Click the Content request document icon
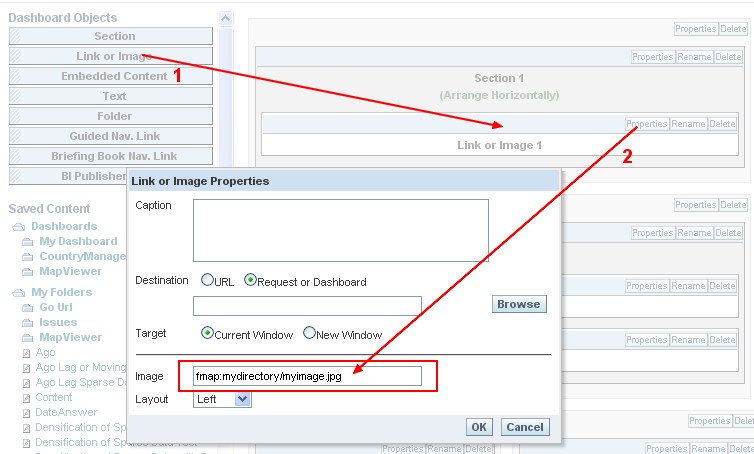 tap(27, 398)
